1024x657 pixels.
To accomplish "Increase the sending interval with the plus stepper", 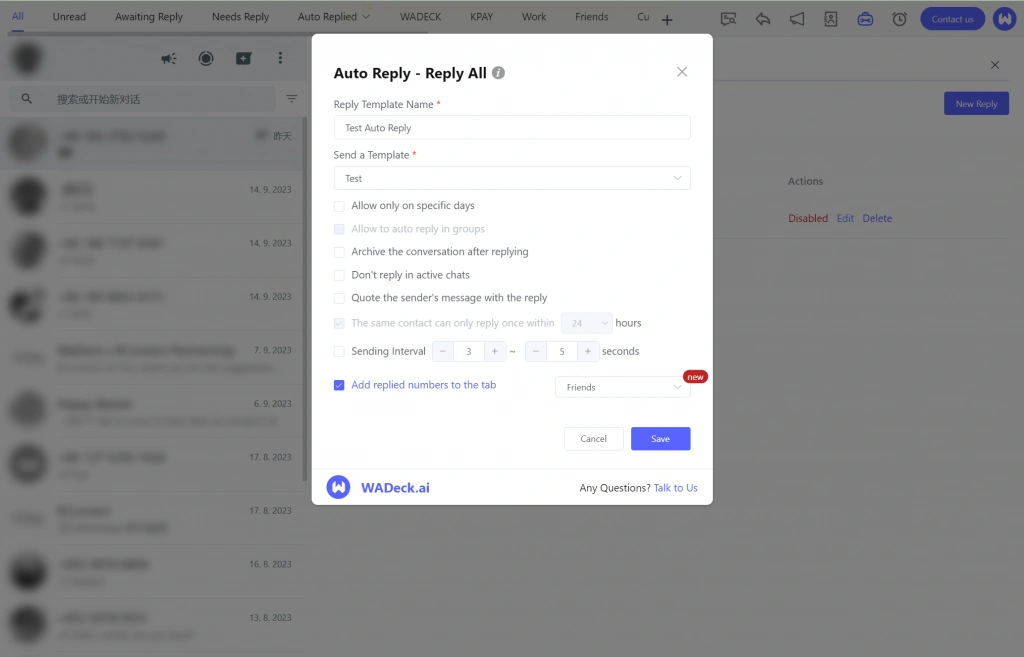I will point(494,351).
